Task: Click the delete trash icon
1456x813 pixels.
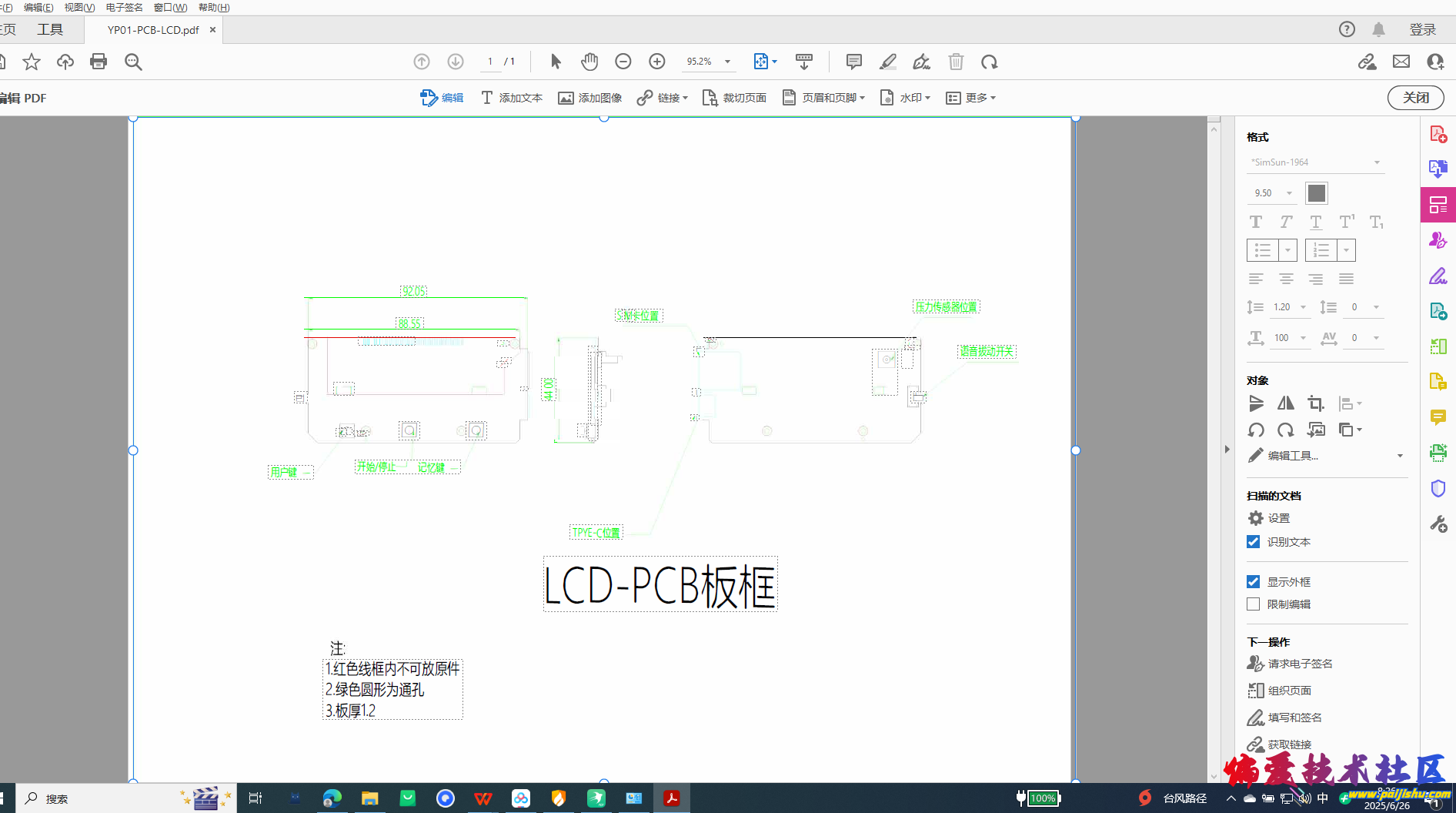Action: [x=956, y=62]
